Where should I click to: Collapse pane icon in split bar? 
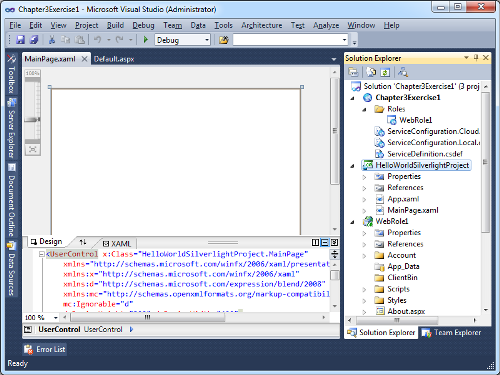tap(334, 243)
